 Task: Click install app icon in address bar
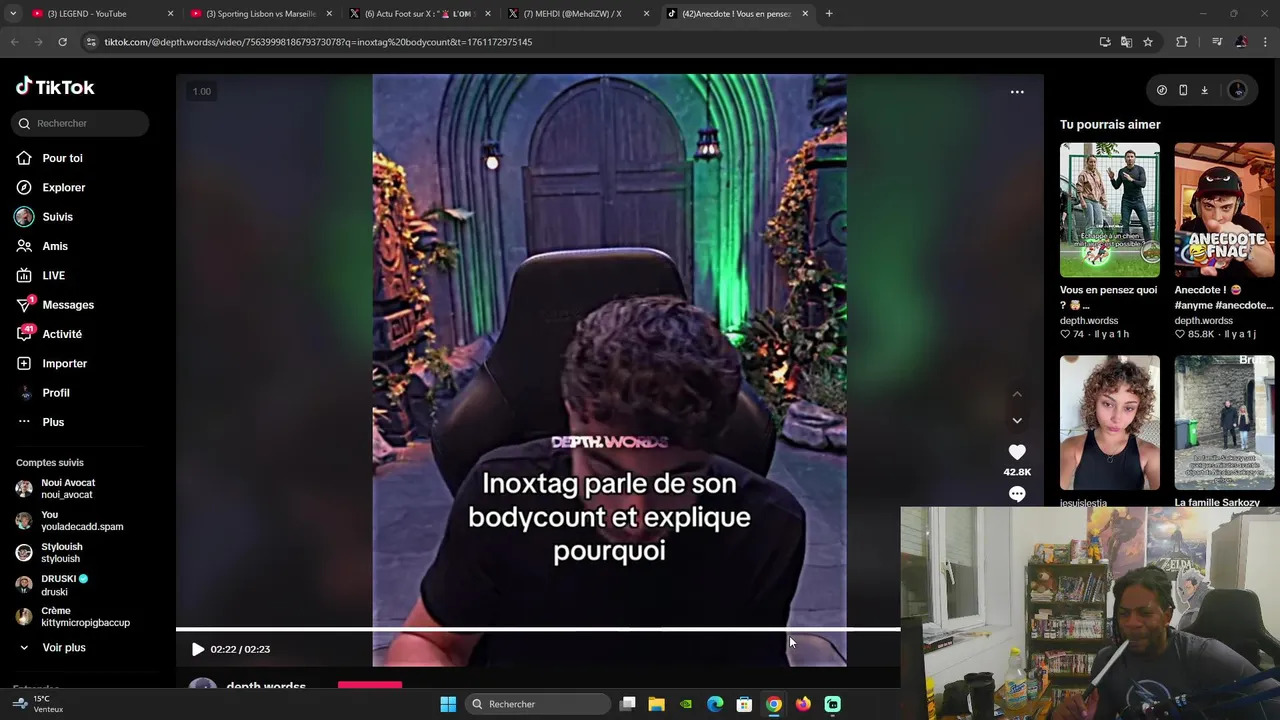click(x=1105, y=42)
